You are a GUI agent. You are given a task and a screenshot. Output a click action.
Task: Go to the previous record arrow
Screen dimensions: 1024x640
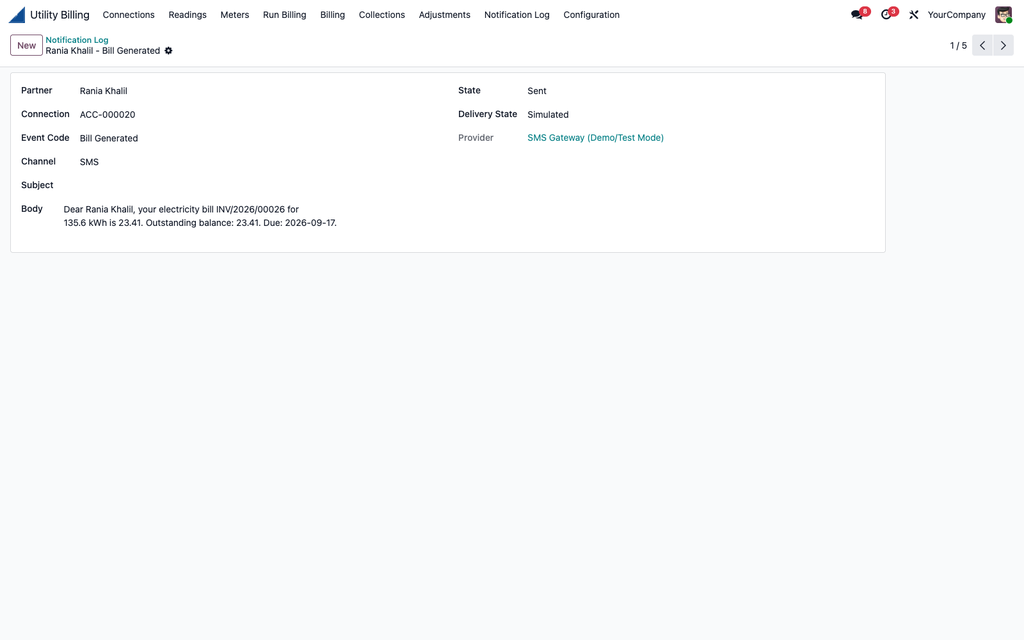coord(982,45)
